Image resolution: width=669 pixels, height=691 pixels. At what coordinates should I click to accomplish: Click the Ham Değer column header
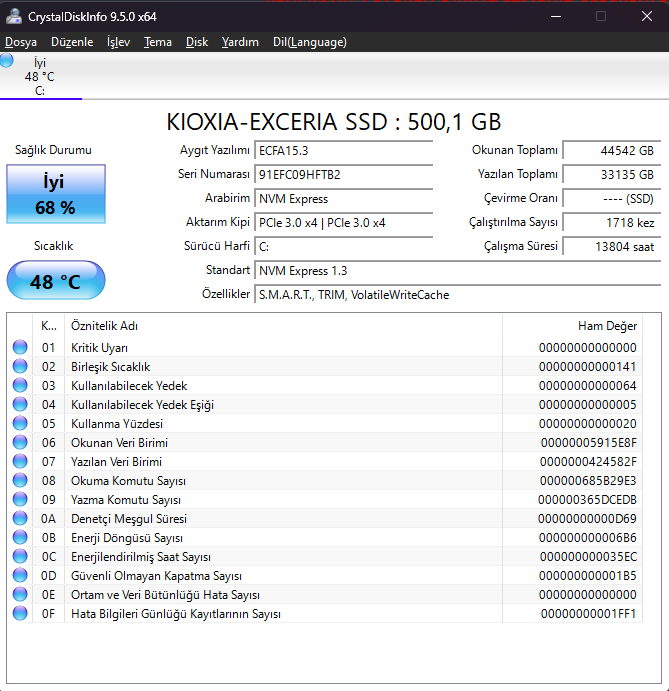point(607,326)
